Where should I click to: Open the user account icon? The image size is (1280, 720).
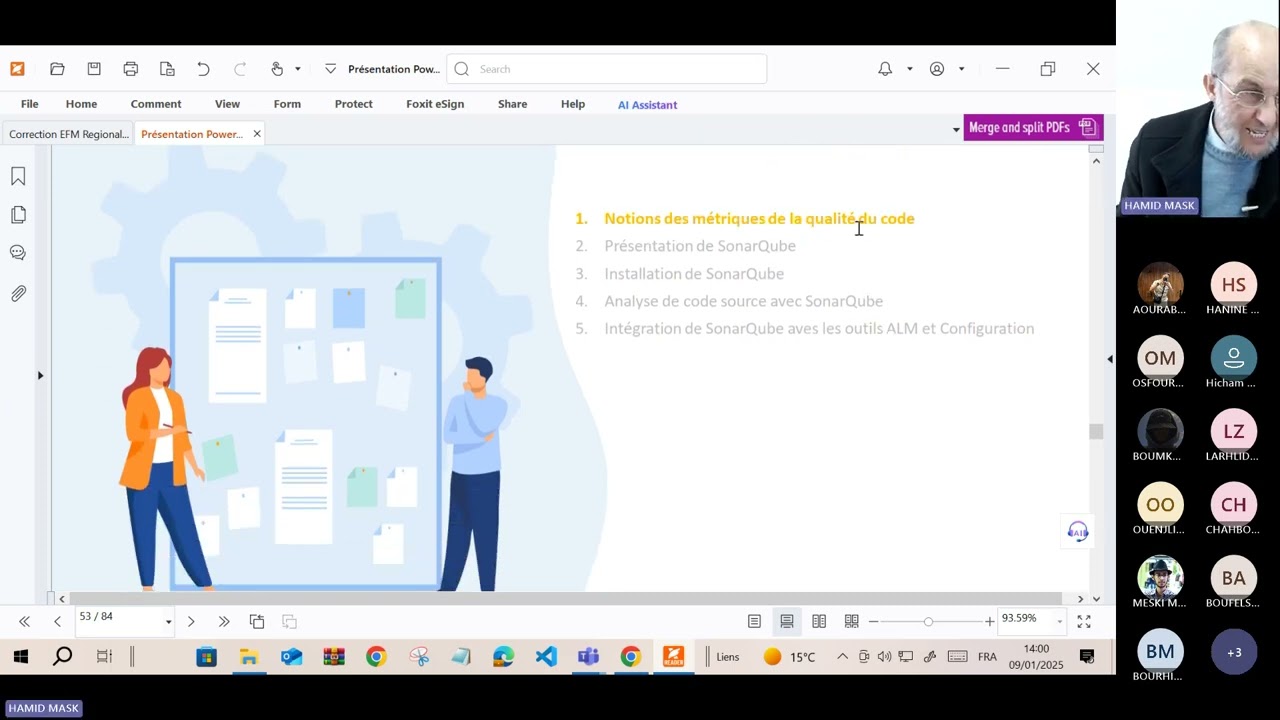[x=937, y=69]
